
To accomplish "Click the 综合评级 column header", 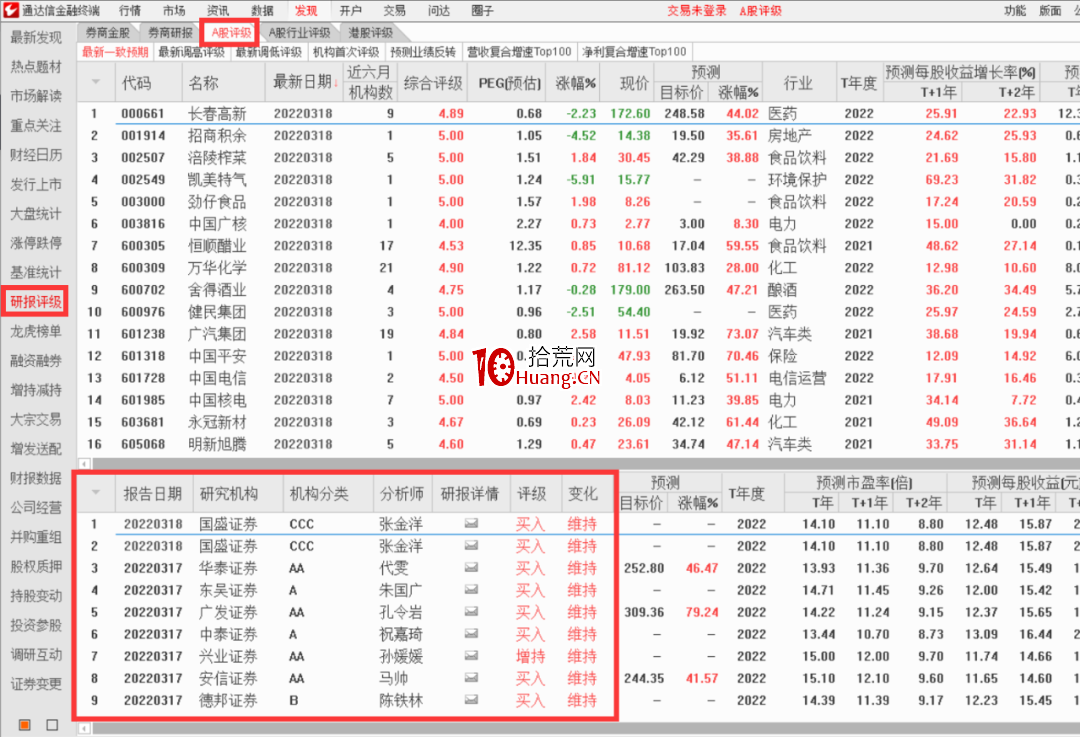I will pos(433,83).
